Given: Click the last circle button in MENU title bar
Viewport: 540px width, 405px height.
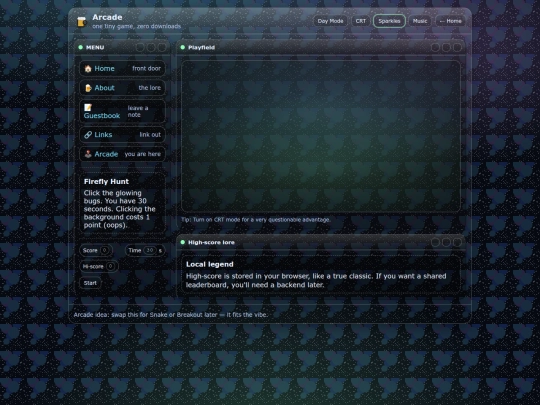Looking at the screenshot, I should pyautogui.click(x=162, y=48).
